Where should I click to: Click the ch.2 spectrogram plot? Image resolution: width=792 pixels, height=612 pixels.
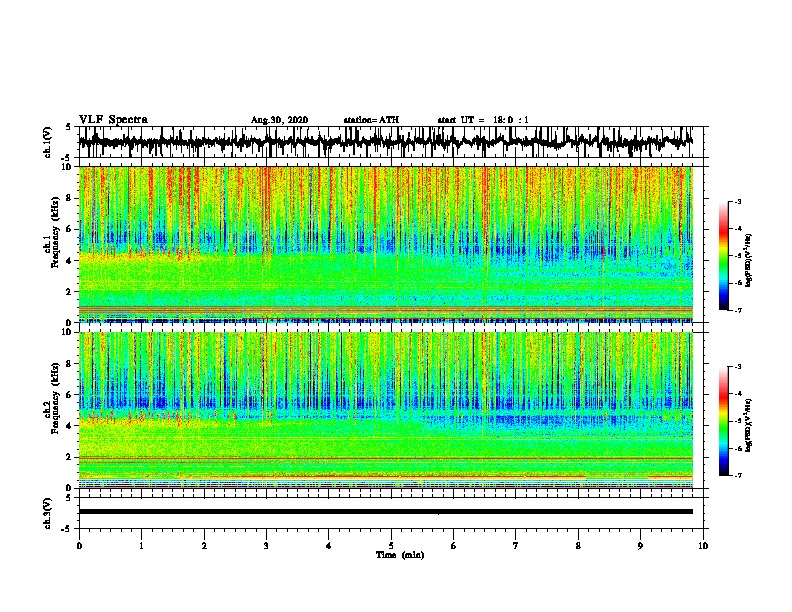(x=385, y=410)
